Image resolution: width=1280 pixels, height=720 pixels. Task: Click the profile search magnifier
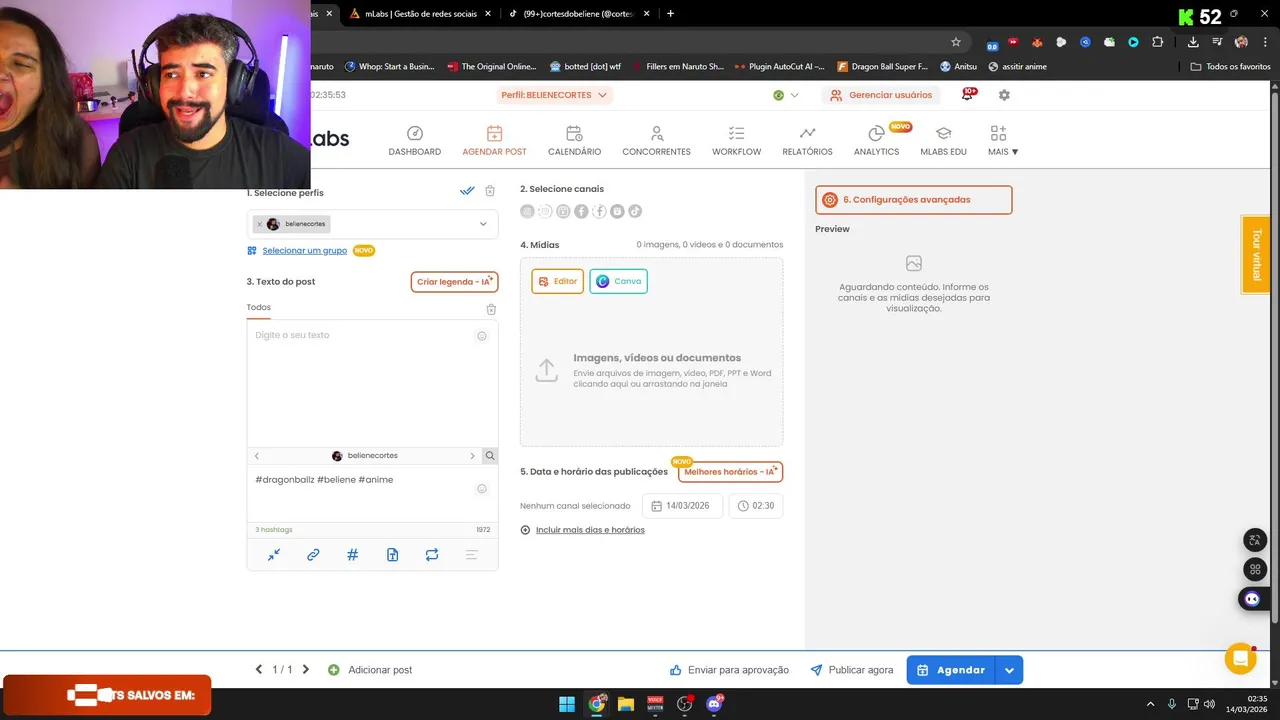[490, 456]
